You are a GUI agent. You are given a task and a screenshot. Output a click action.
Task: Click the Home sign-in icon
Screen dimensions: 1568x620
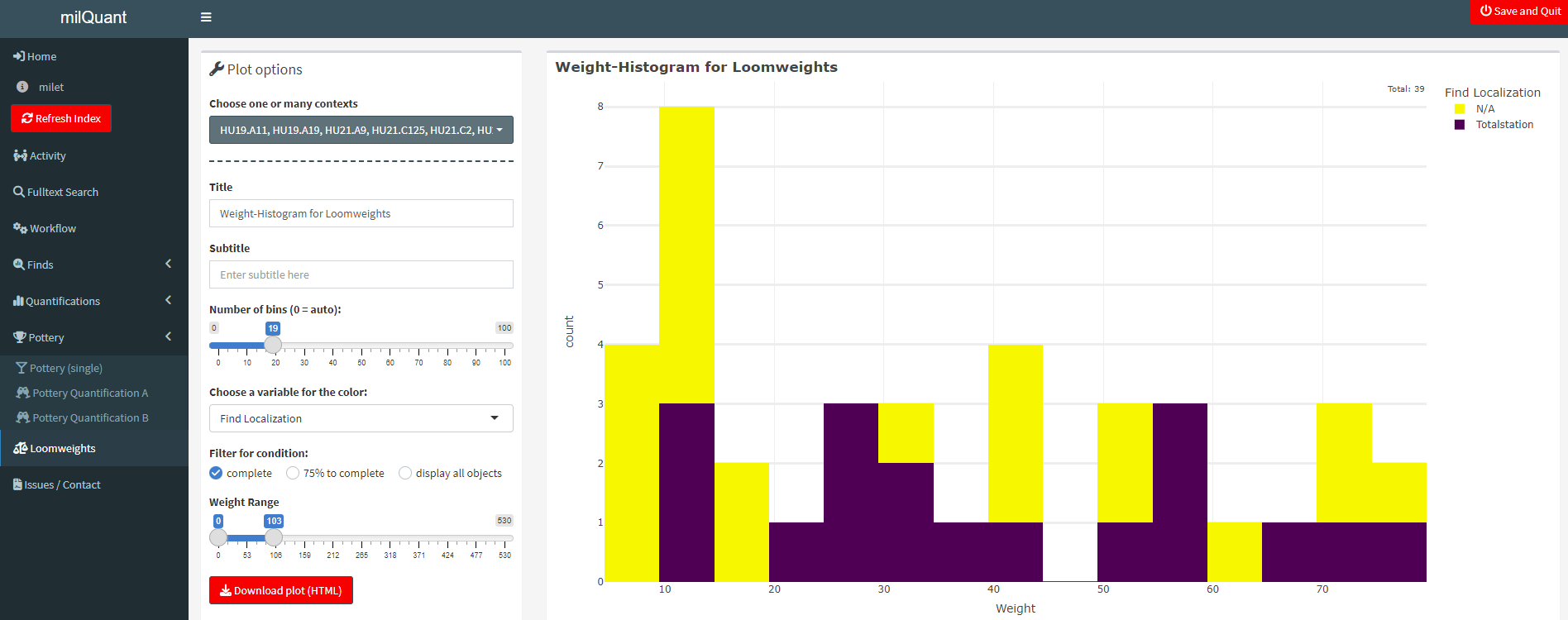19,56
